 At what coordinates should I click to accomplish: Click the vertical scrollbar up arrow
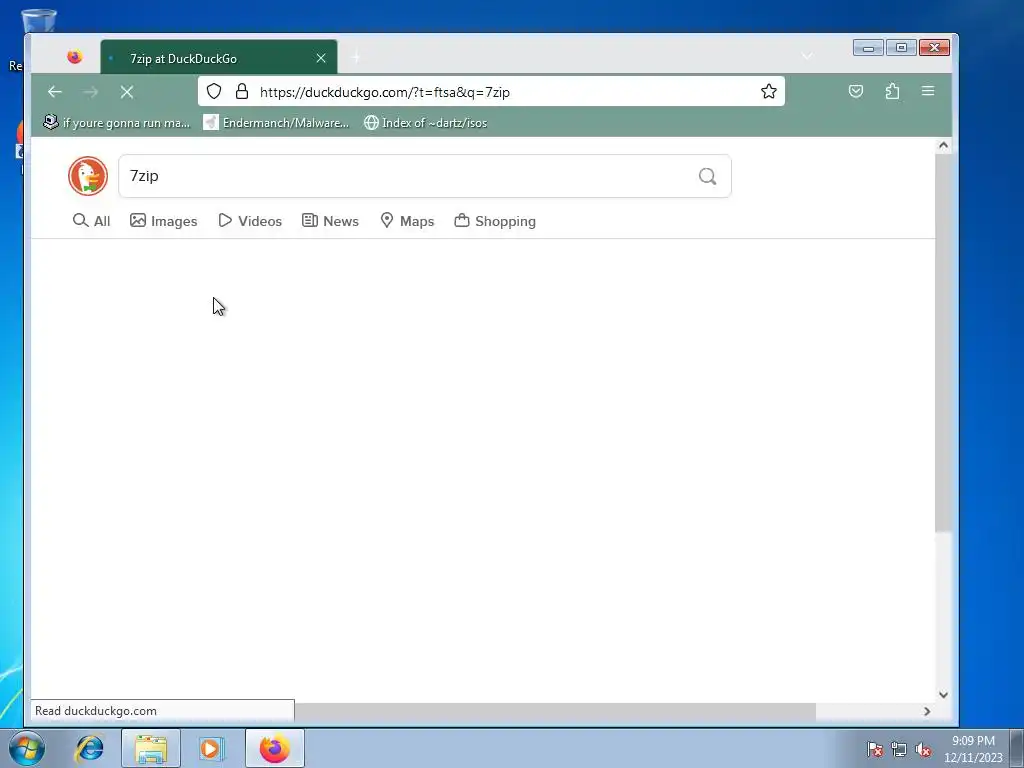[943, 145]
